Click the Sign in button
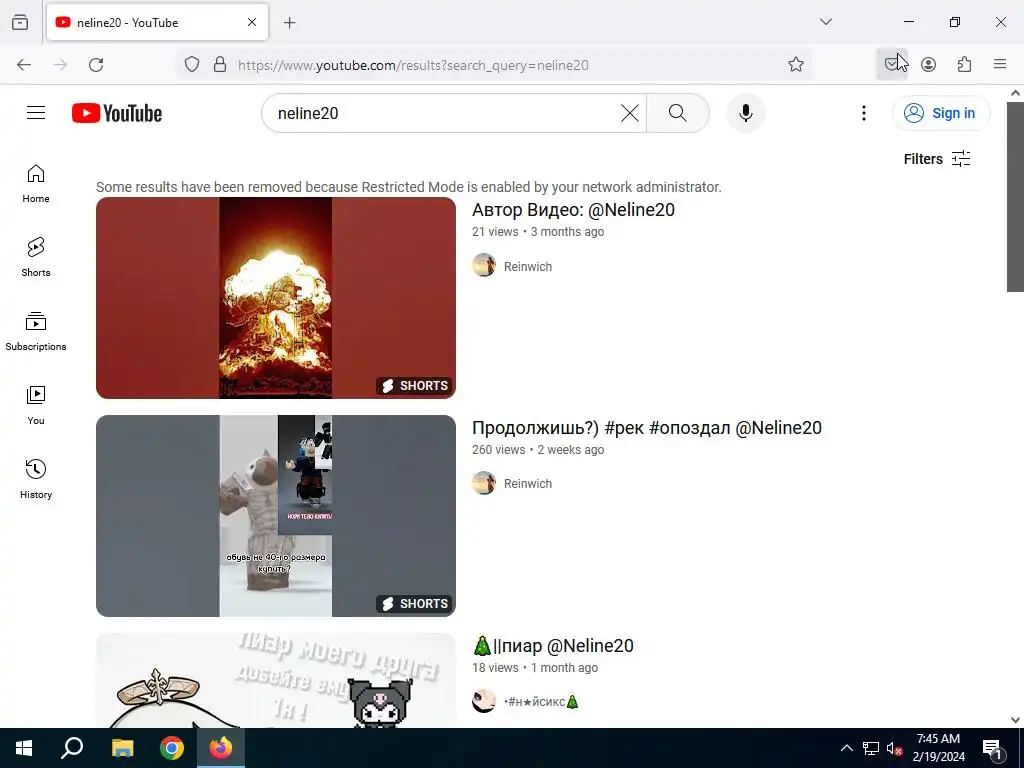Screen dimensions: 1024x768 pos(941,113)
